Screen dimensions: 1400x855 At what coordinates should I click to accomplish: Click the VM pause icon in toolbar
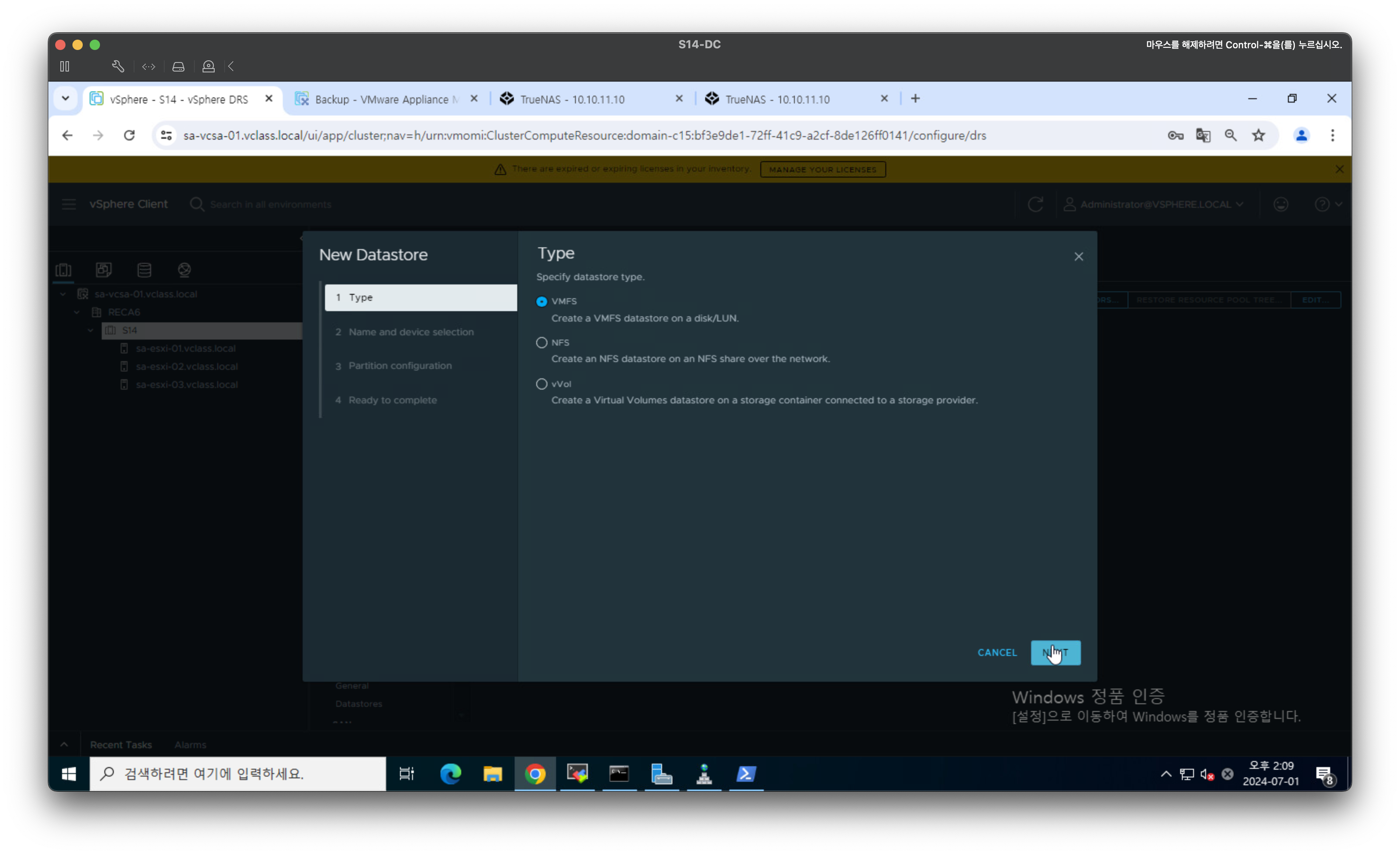coord(65,66)
